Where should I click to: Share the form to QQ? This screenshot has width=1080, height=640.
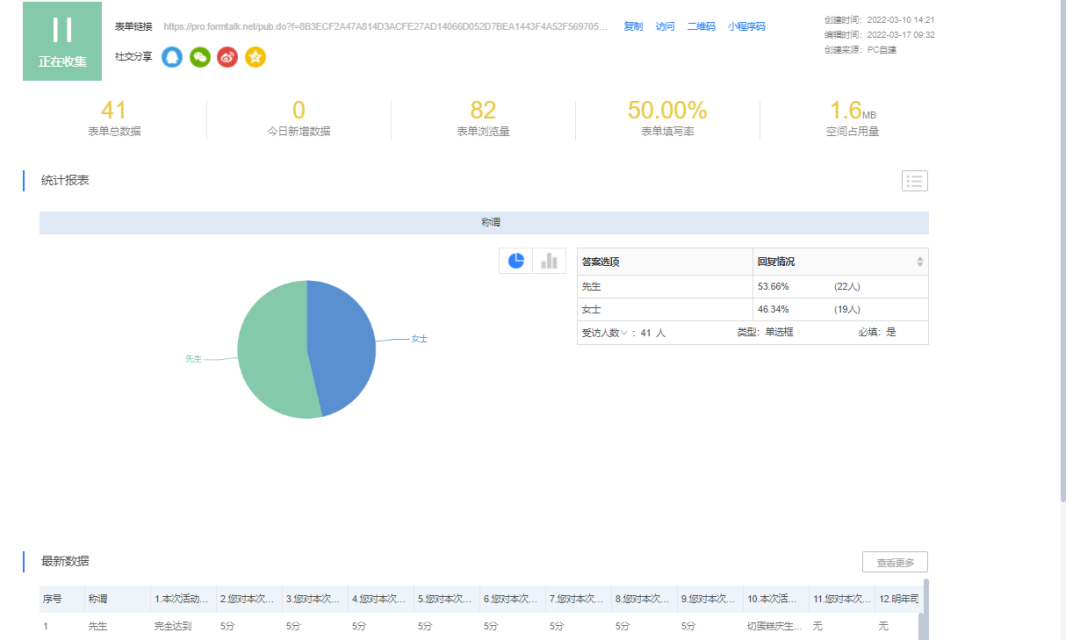click(x=172, y=57)
